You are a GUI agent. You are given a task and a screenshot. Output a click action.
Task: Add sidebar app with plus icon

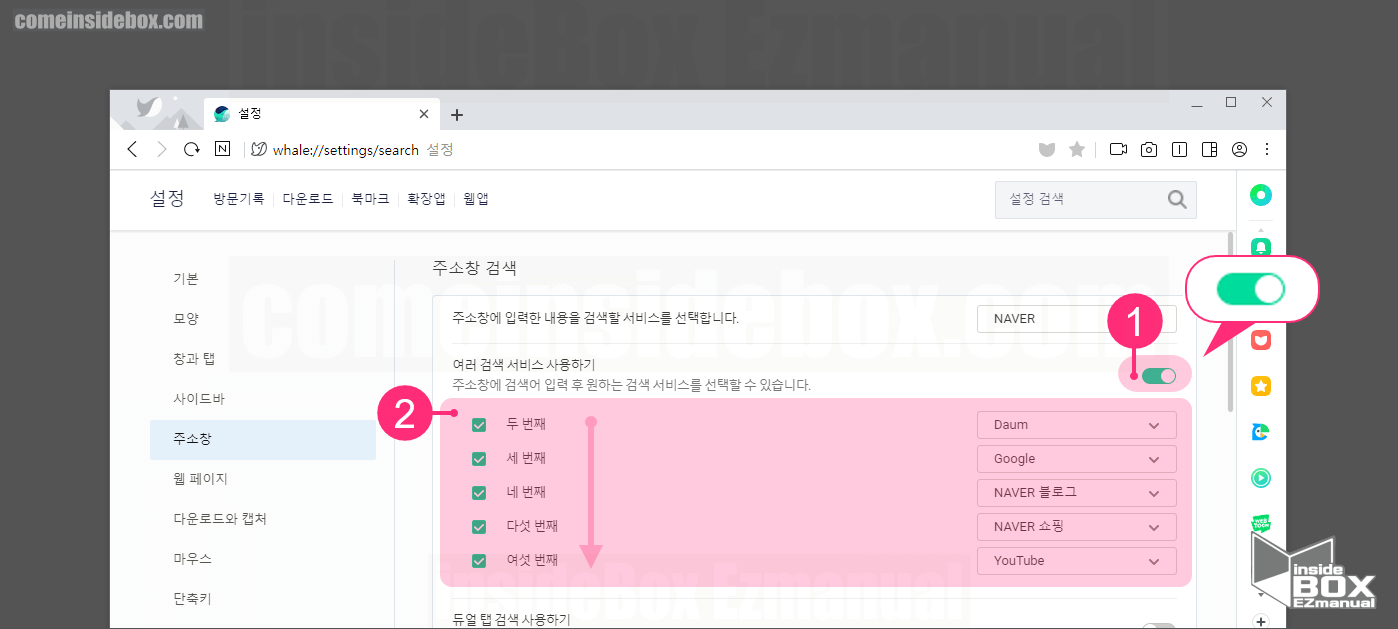(x=1261, y=621)
